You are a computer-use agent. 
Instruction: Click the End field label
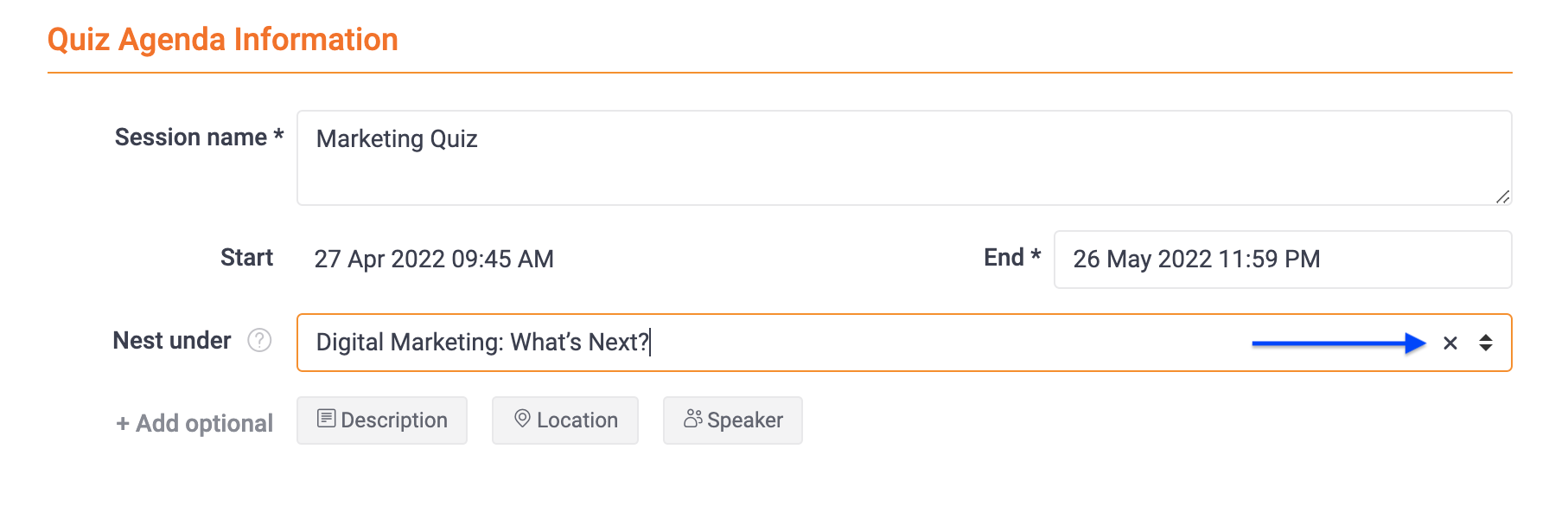pos(1012,257)
